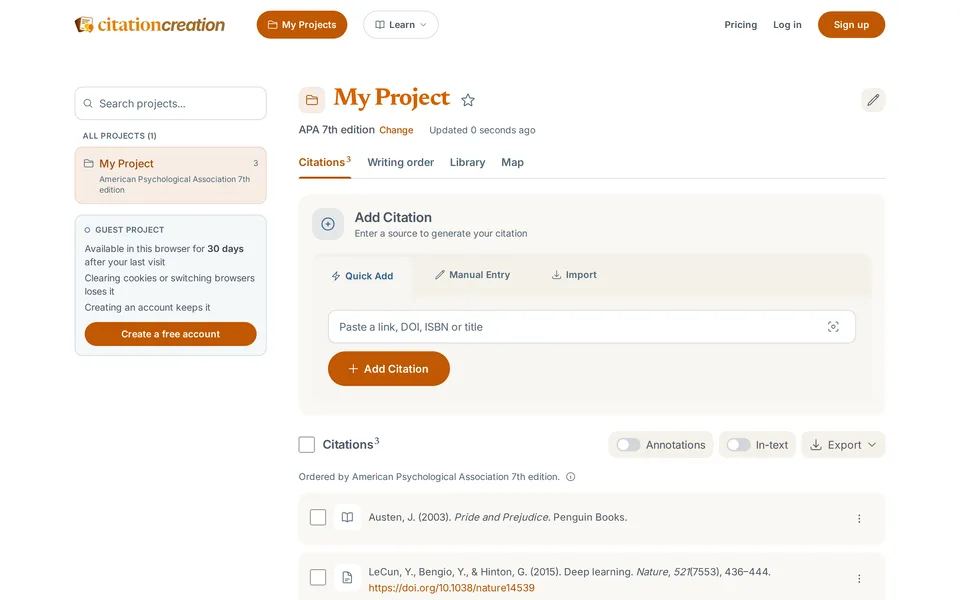
Task: Expand the Export dropdown
Action: pyautogui.click(x=843, y=445)
